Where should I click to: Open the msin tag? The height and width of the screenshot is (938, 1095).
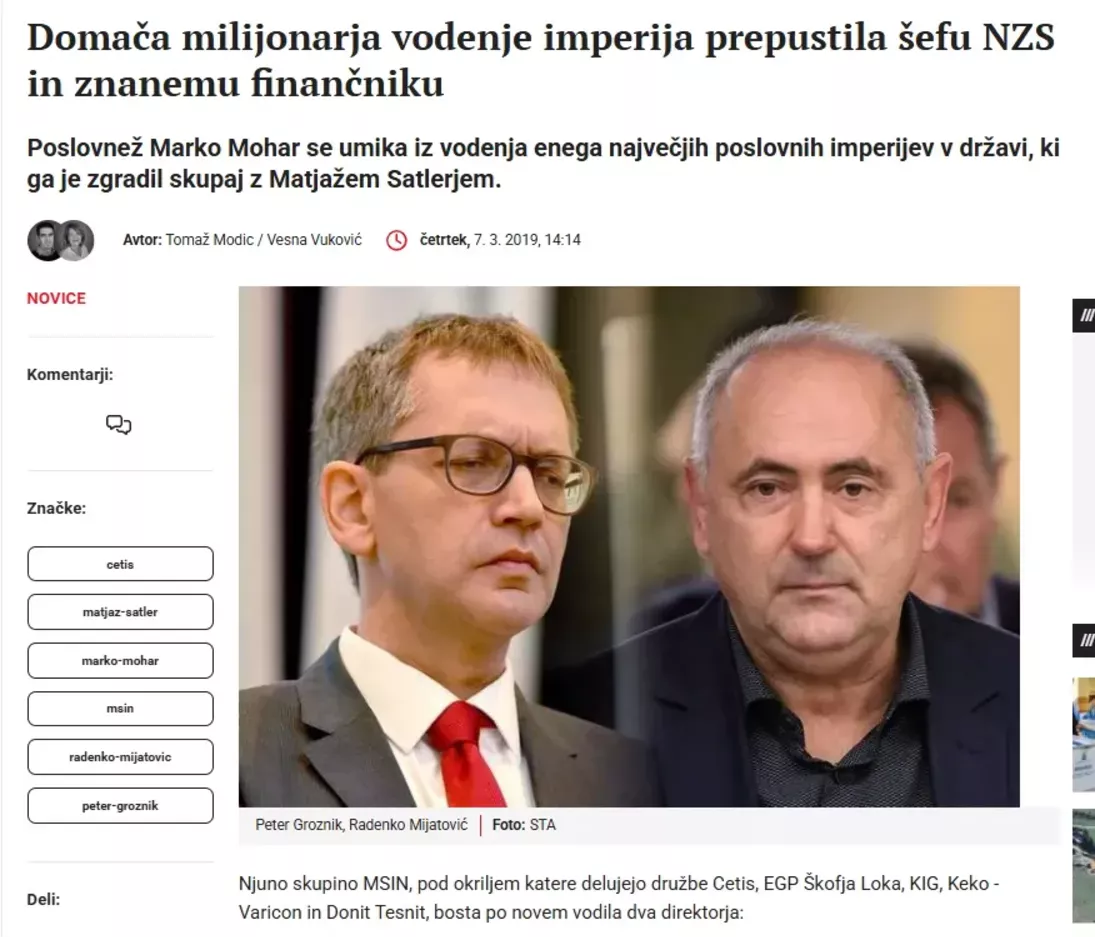(120, 709)
